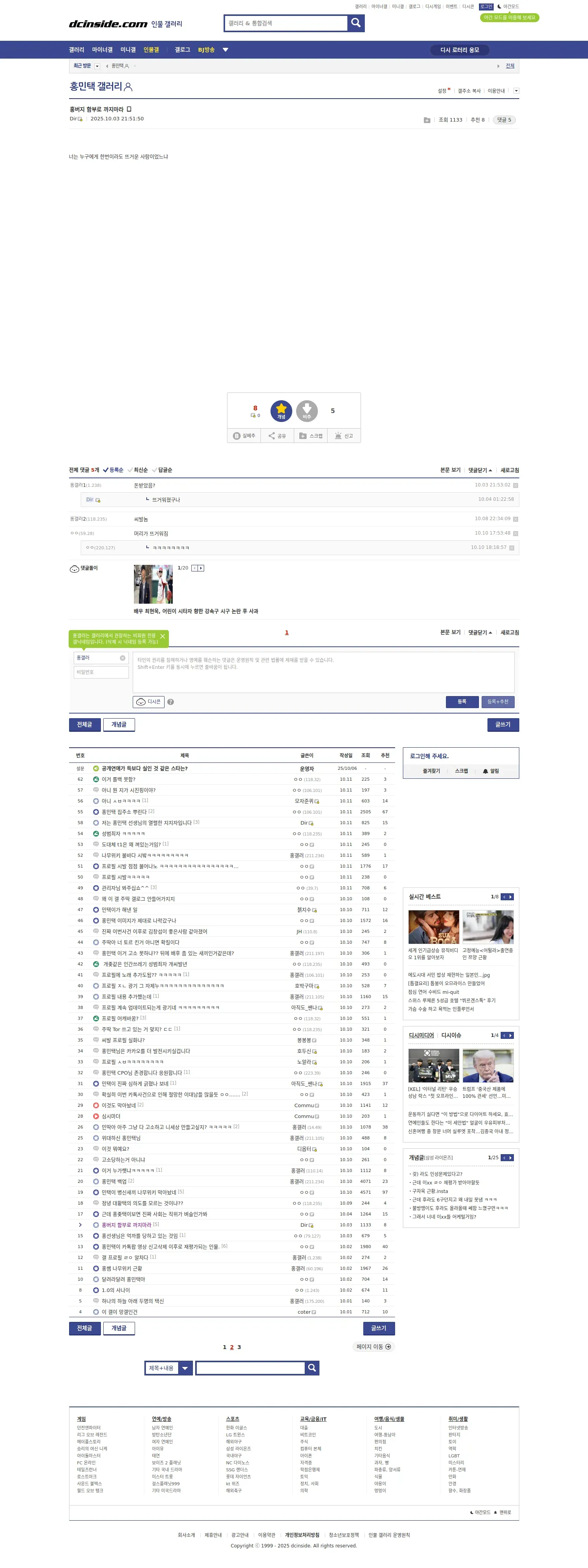Sort comments by 등록순
The height and width of the screenshot is (1568, 588).
tap(113, 470)
